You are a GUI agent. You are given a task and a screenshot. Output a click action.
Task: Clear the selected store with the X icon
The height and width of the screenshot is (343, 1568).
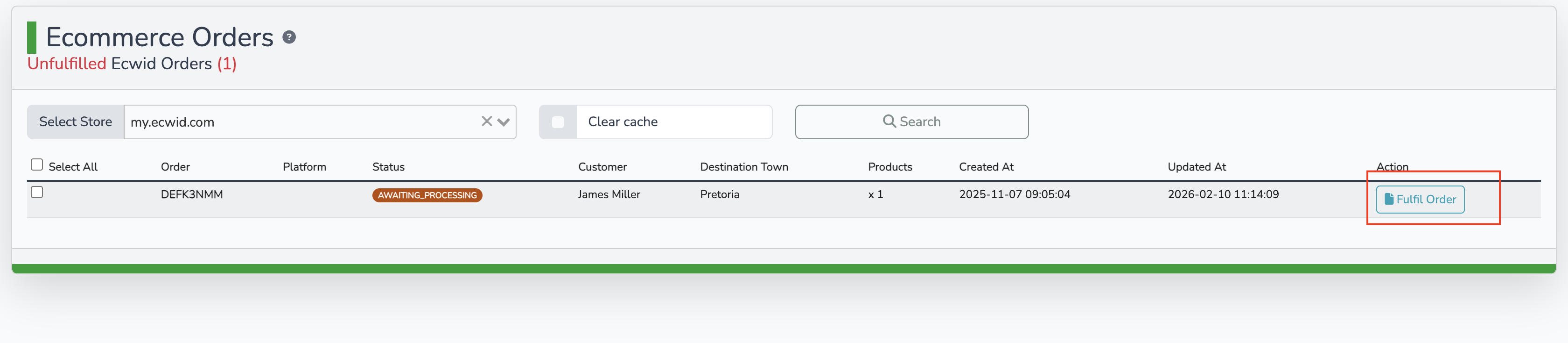coord(486,121)
